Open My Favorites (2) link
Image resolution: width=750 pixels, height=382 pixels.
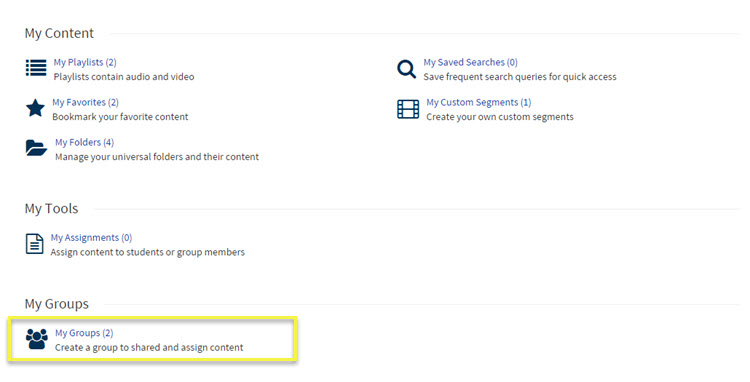85,102
